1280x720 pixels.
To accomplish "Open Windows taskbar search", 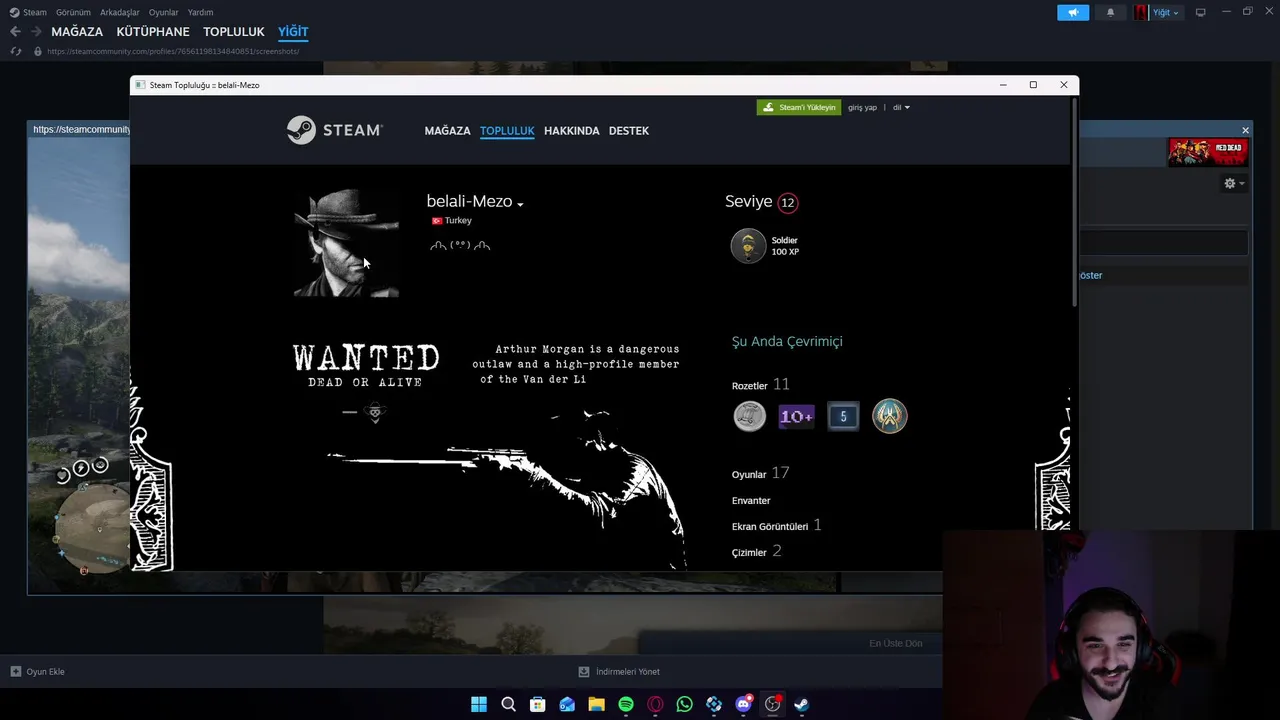I will point(508,704).
